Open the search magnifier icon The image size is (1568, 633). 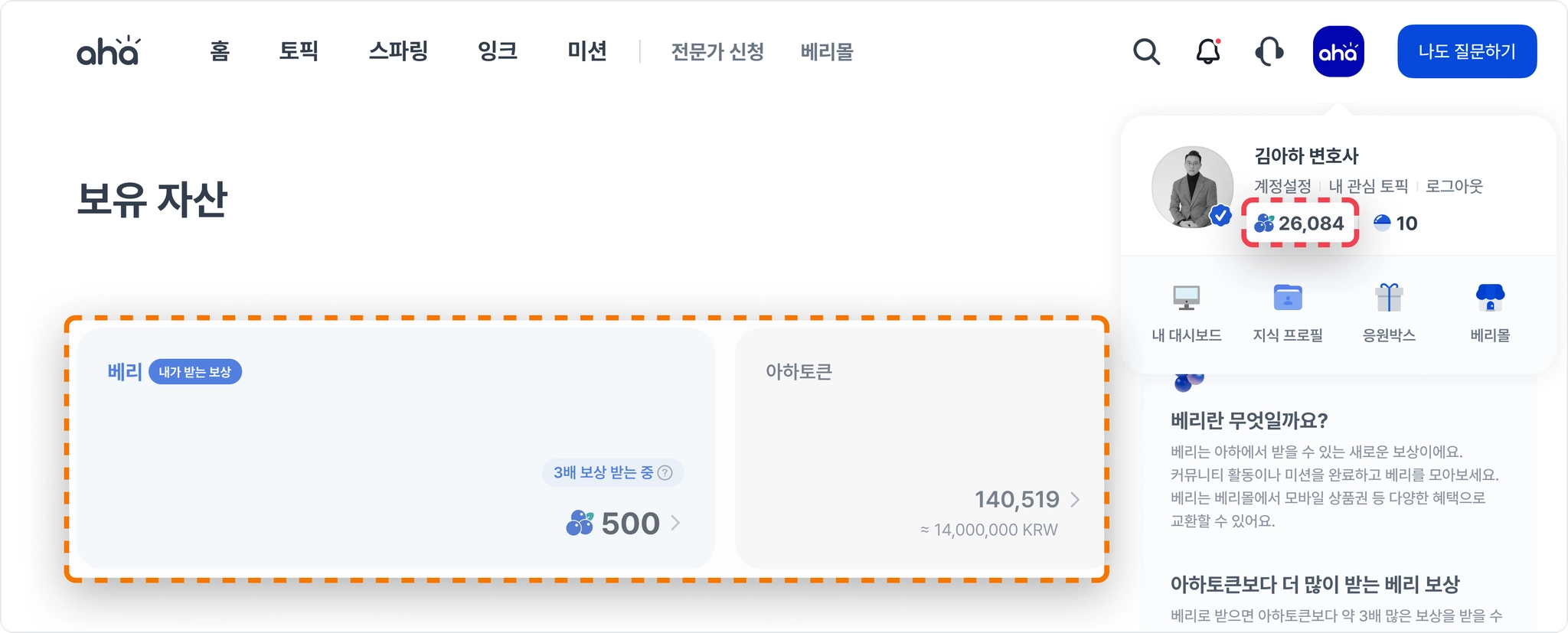(x=1146, y=52)
